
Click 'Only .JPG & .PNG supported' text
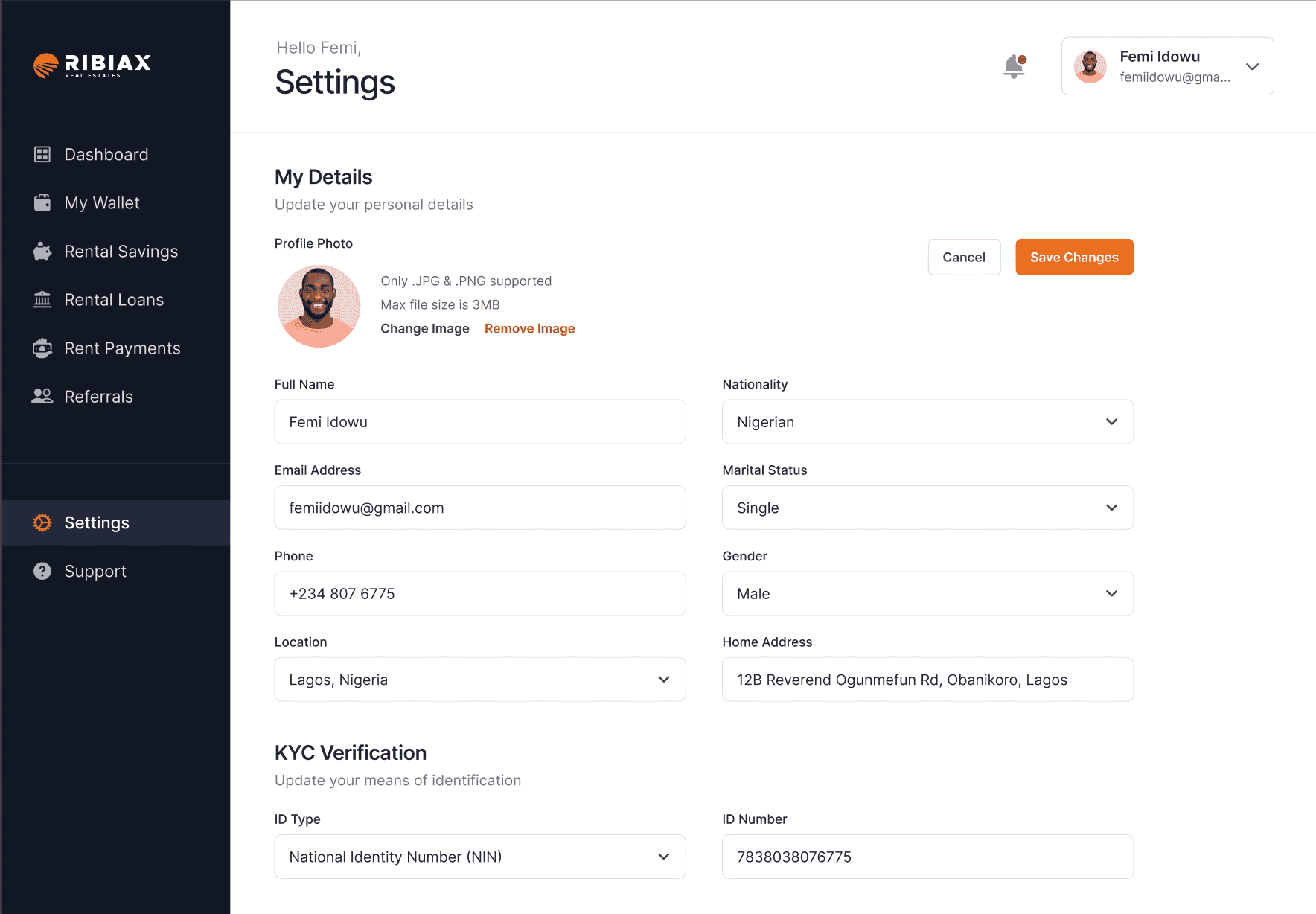pos(466,281)
